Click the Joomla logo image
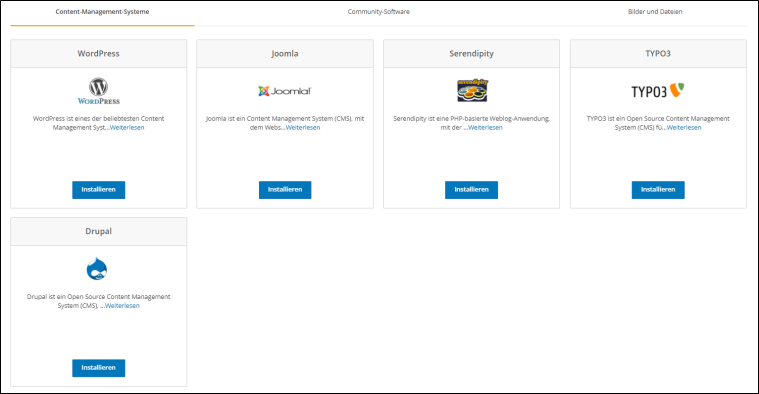This screenshot has height=394, width=759. (285, 91)
